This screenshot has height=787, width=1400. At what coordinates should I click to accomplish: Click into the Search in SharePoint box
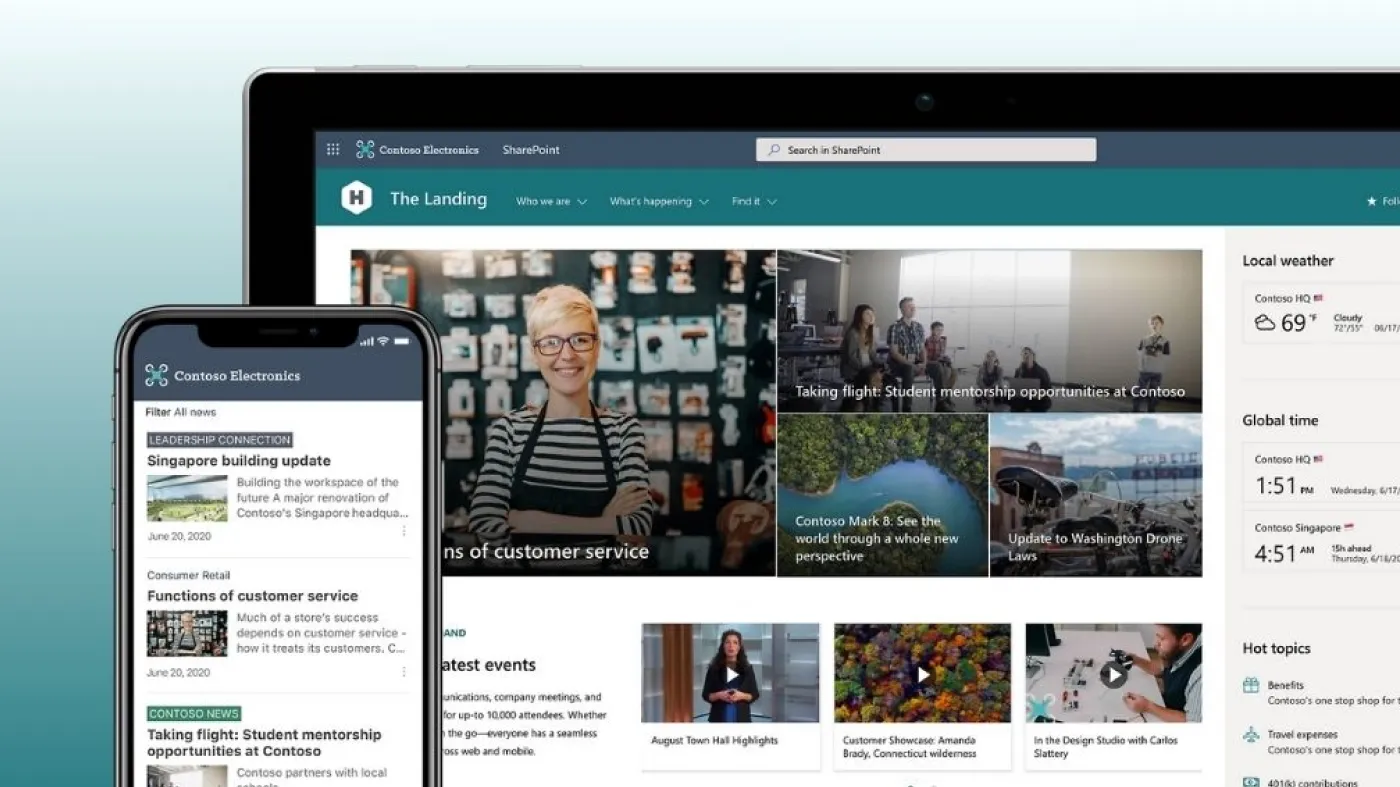pos(926,150)
